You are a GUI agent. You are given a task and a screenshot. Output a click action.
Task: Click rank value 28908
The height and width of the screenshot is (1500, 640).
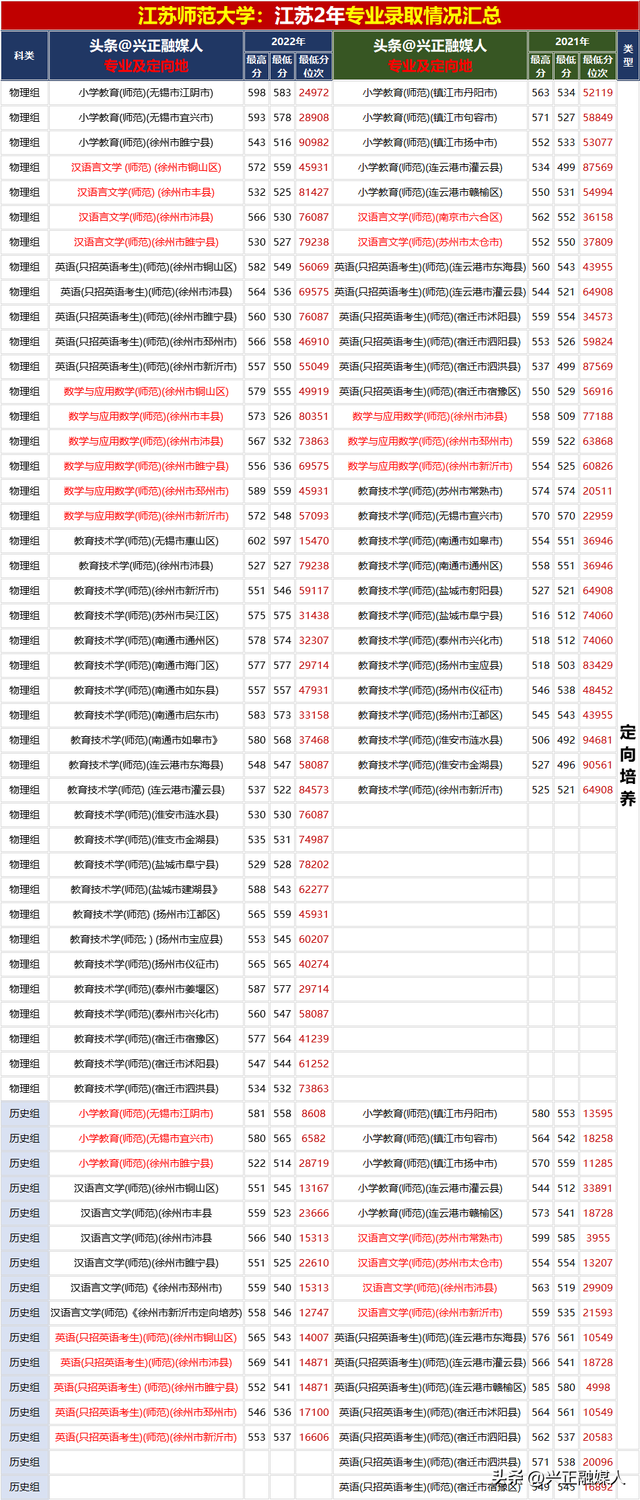[314, 117]
